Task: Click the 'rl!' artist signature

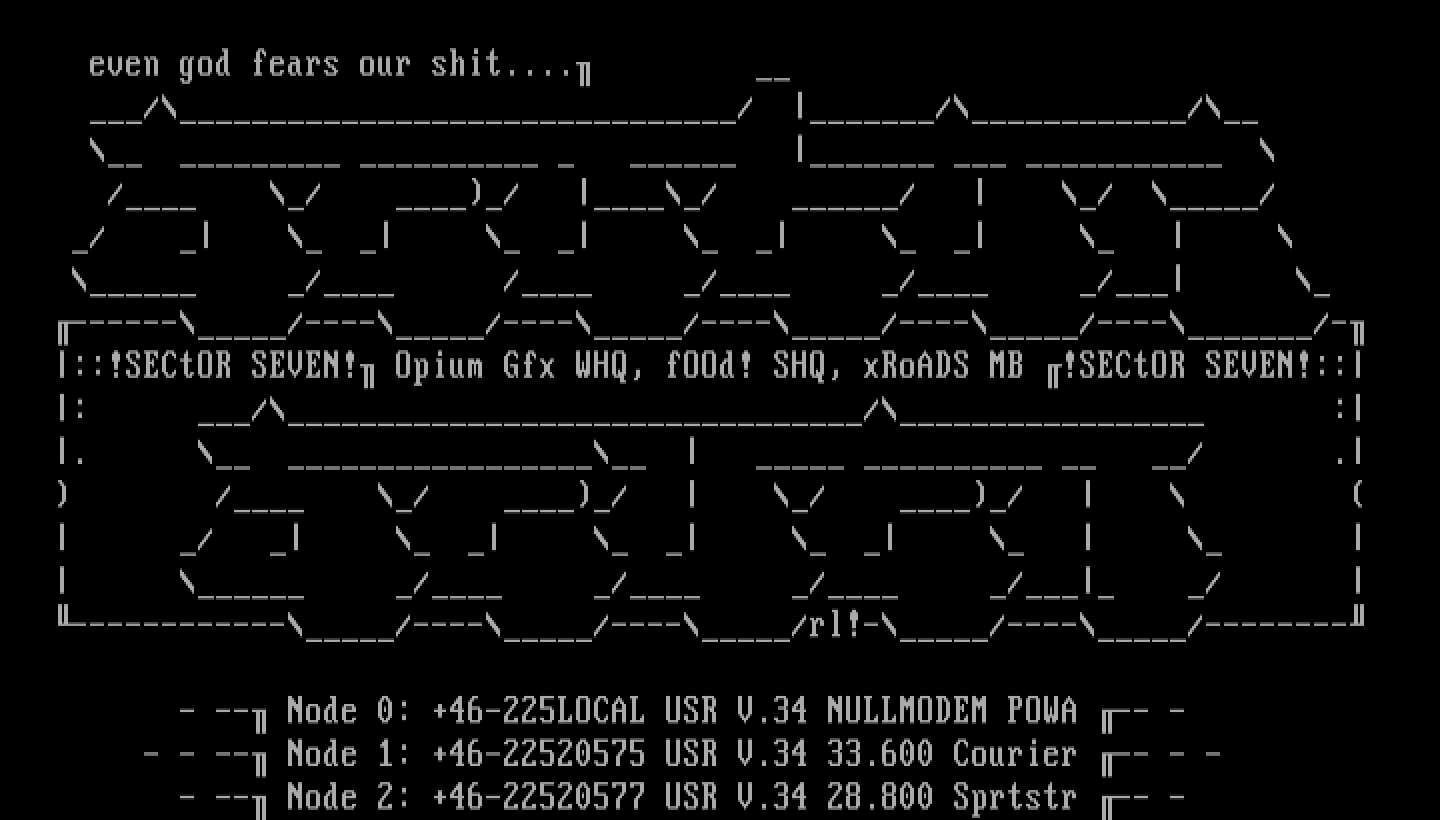Action: pos(836,625)
